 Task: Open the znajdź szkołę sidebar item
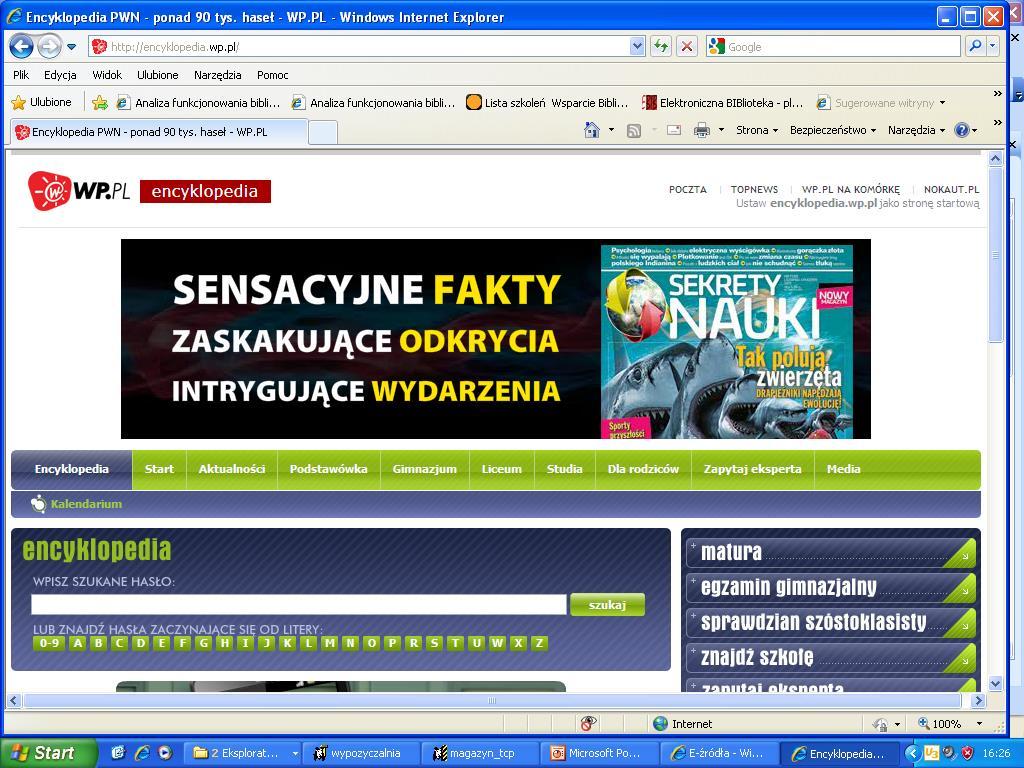[x=831, y=657]
